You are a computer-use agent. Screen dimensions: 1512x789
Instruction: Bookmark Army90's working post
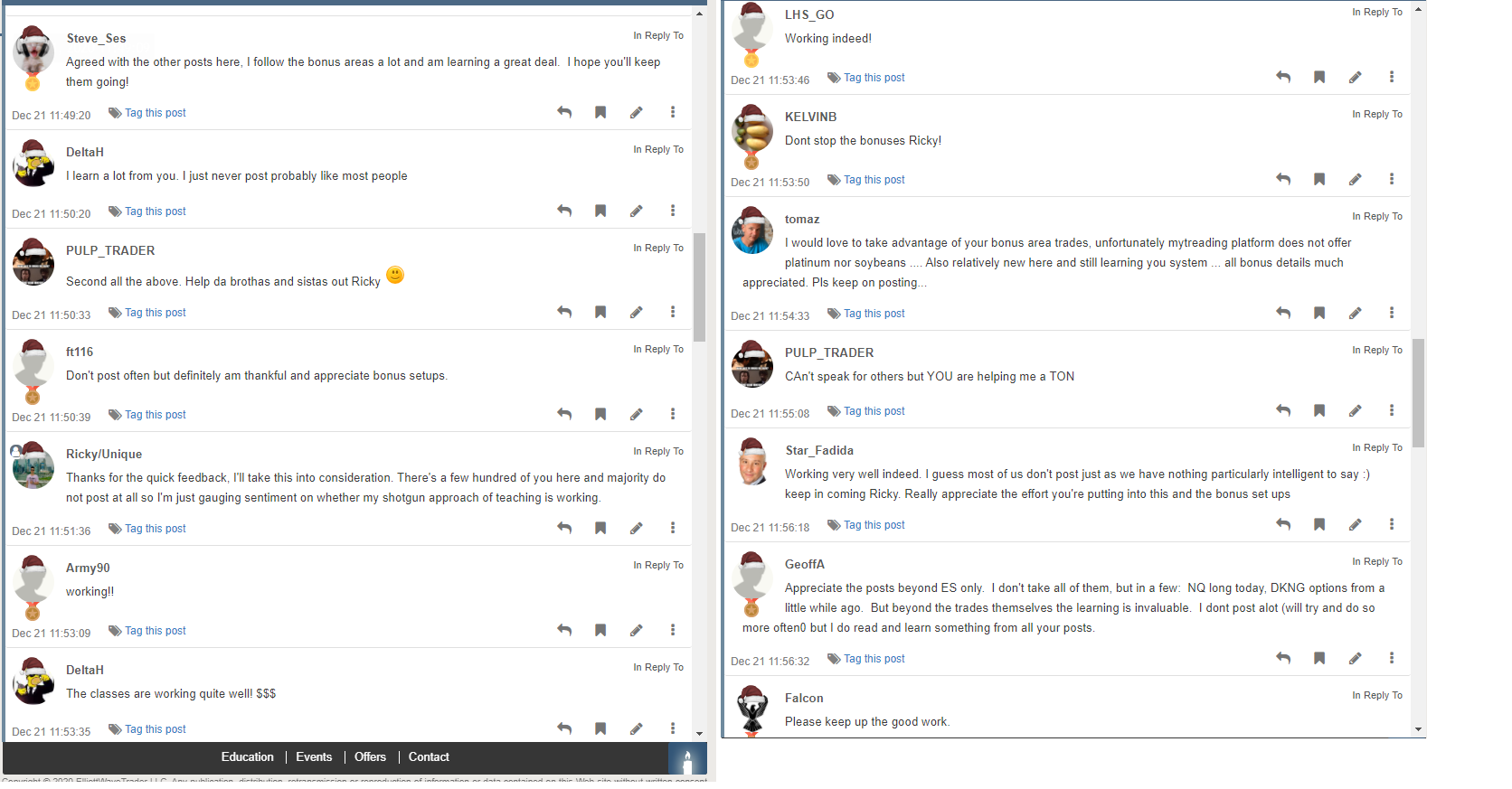pyautogui.click(x=600, y=630)
